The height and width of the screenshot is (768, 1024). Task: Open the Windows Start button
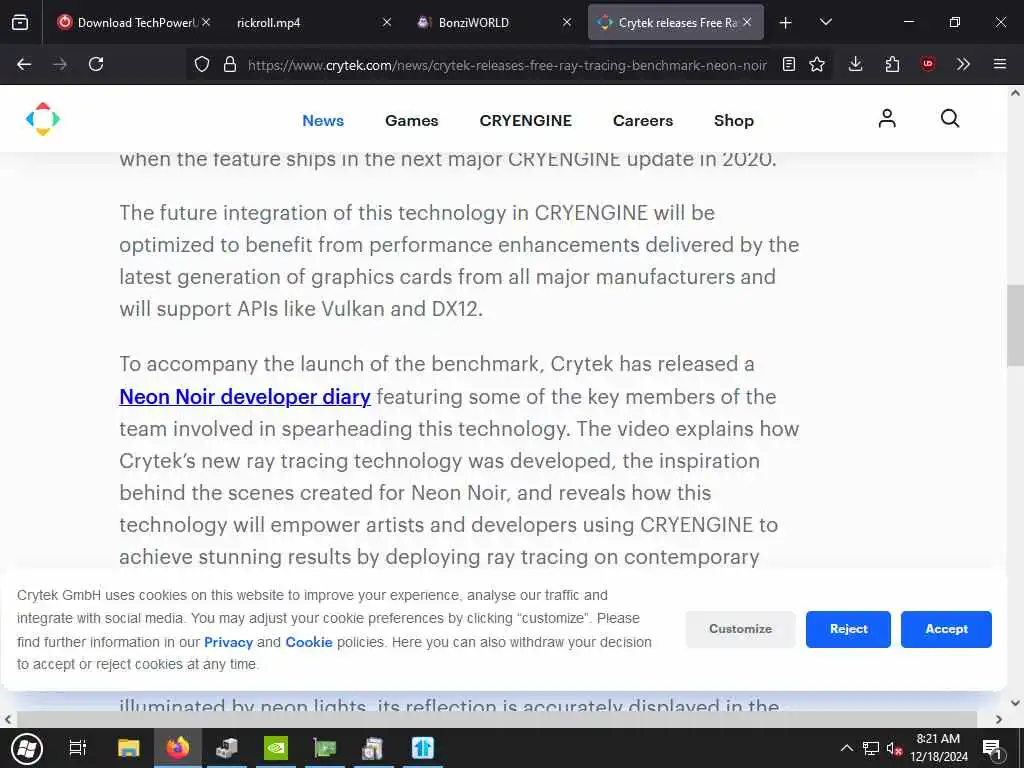pos(27,748)
